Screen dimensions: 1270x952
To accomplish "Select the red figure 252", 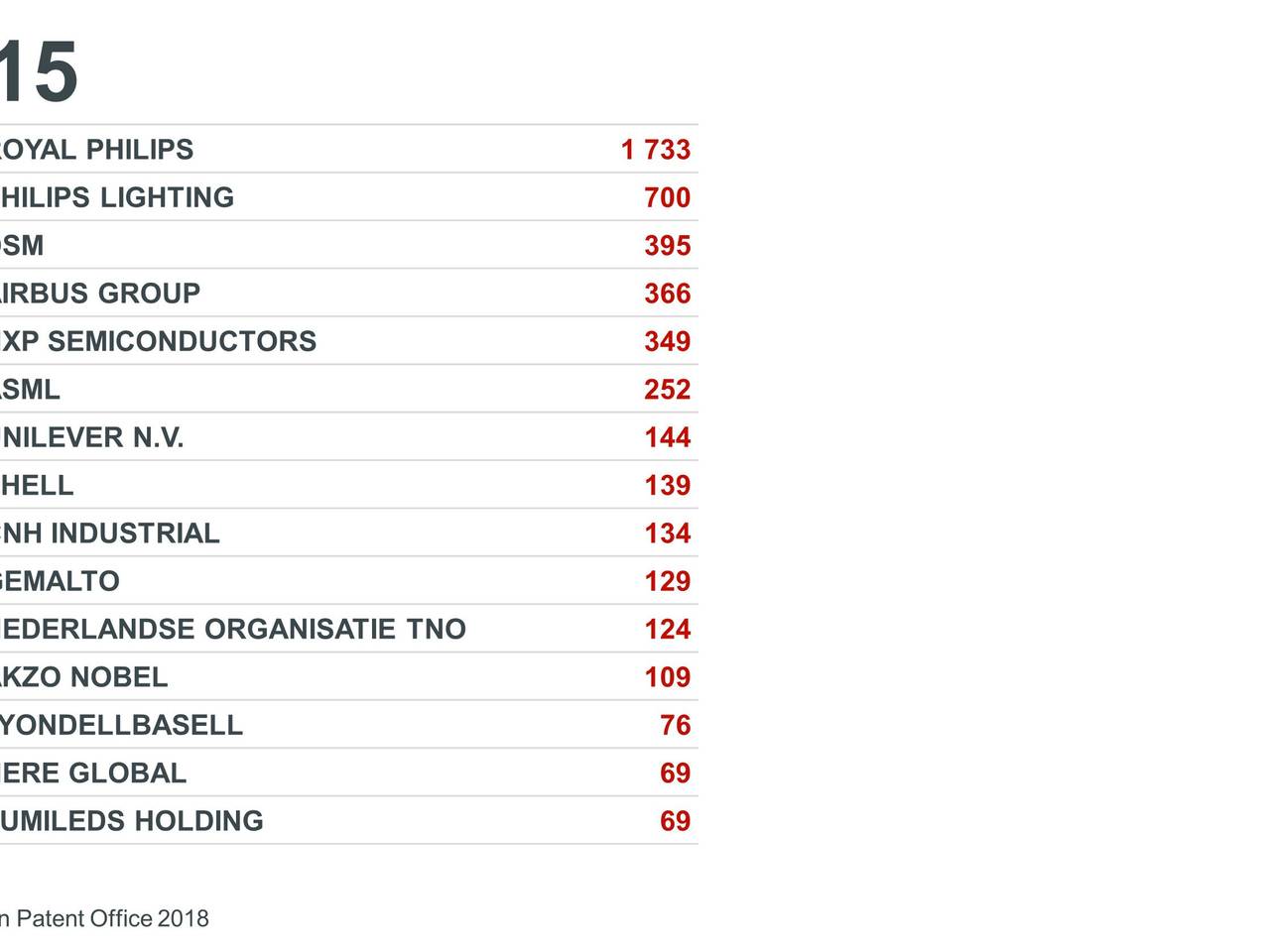I will pos(667,390).
